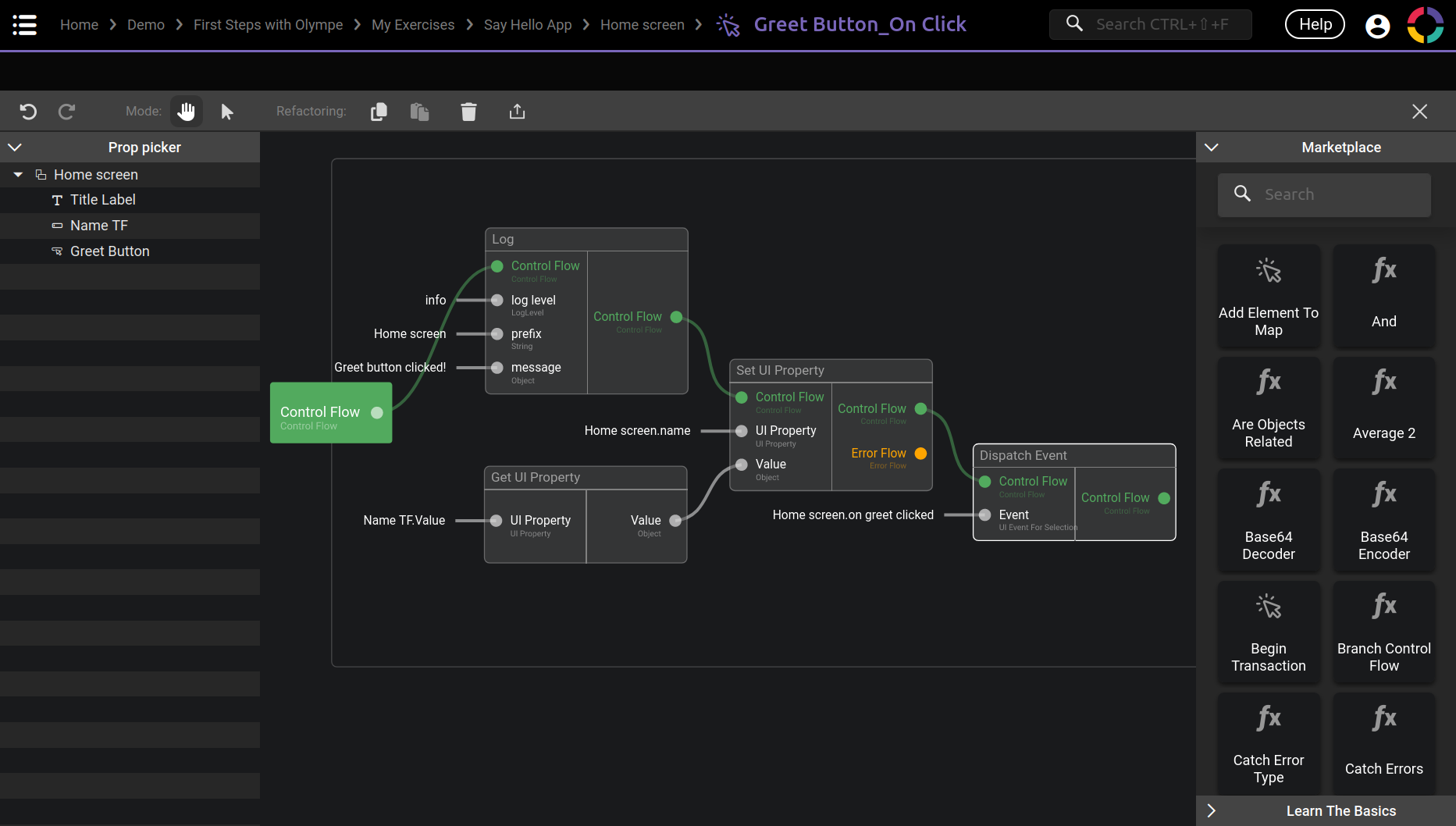Open the hamburger main menu

tap(25, 25)
